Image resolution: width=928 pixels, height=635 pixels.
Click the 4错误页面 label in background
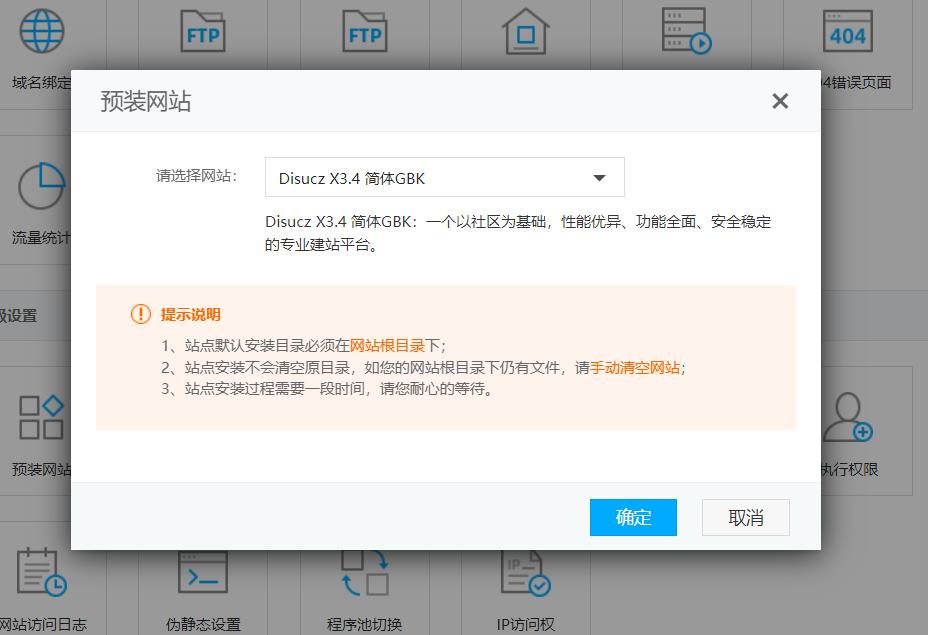click(856, 82)
